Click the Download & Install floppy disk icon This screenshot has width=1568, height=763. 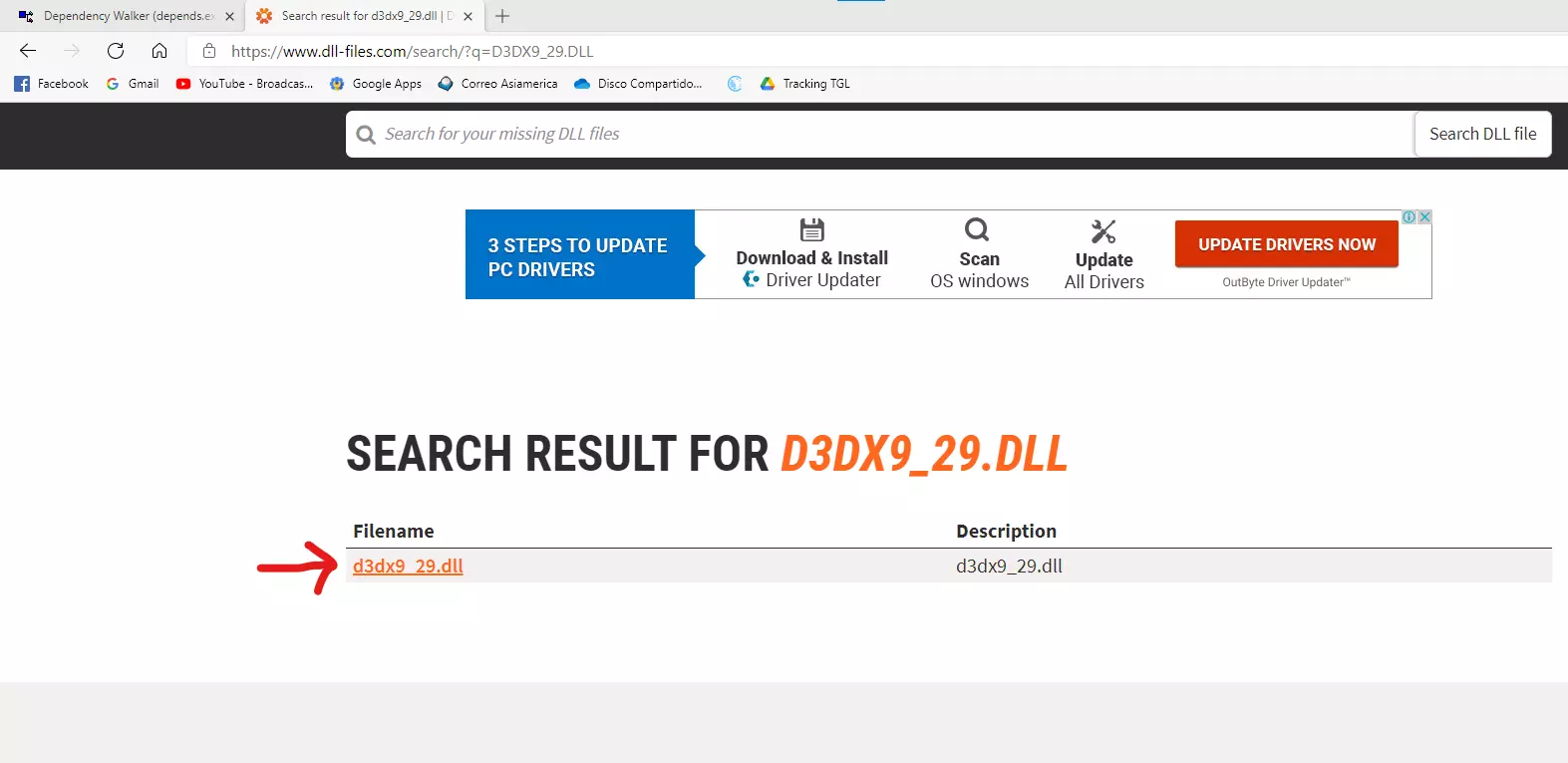pyautogui.click(x=812, y=229)
